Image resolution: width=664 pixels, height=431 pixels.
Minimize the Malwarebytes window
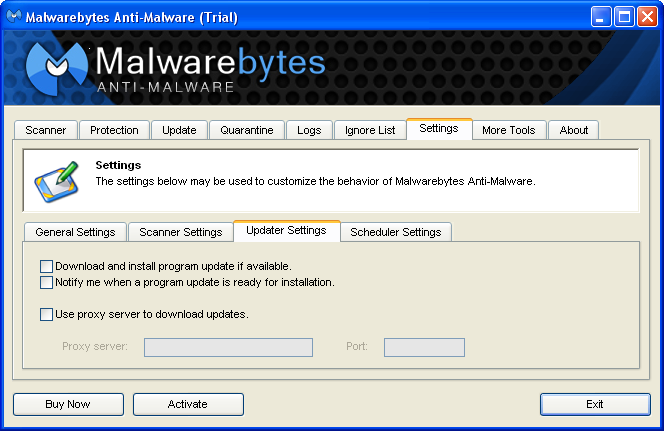[601, 17]
